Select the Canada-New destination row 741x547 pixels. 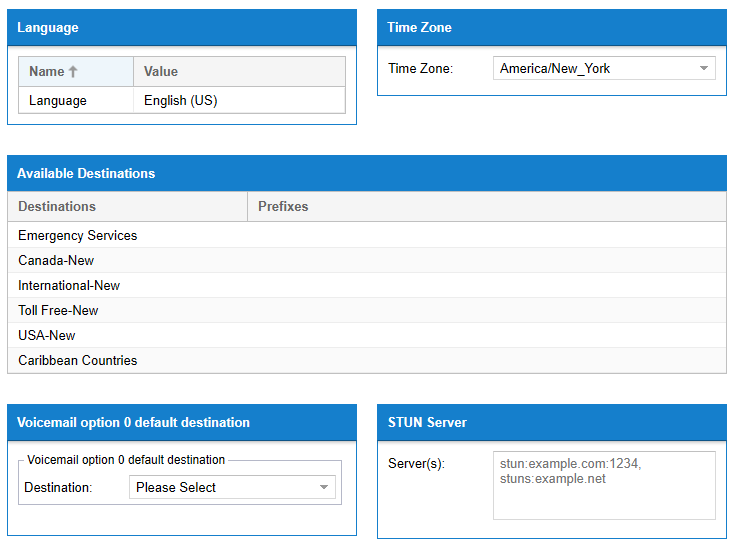tap(56, 261)
